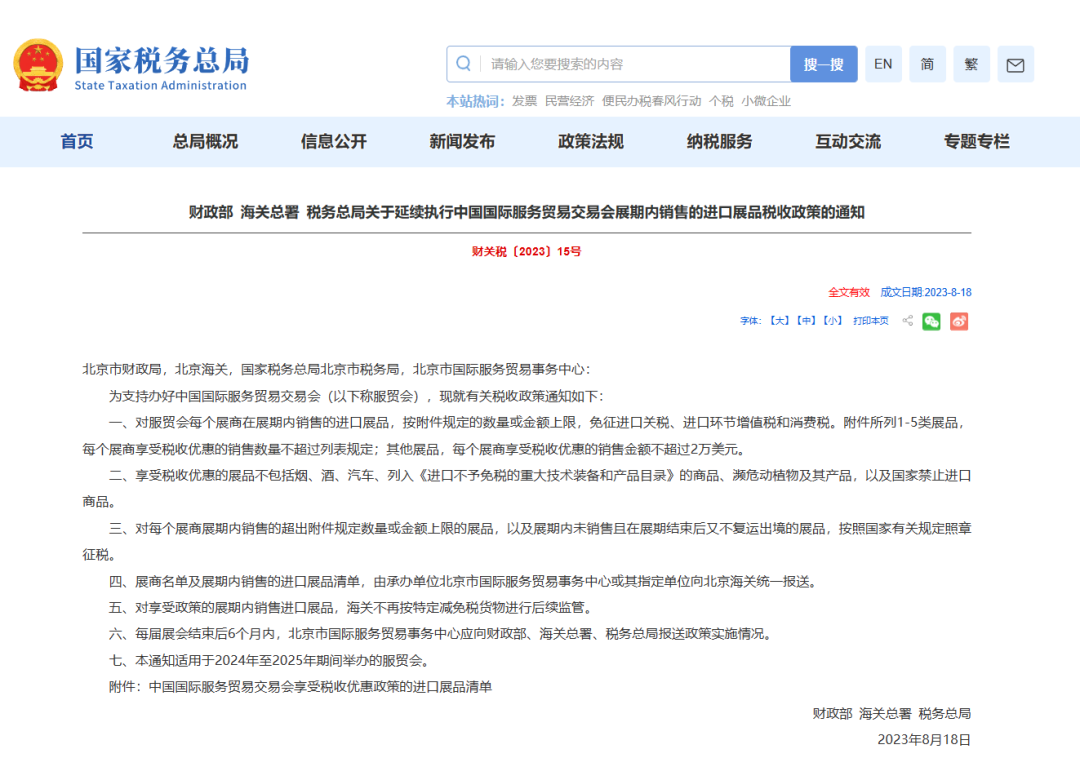Viewport: 1080px width, 758px height.
Task: Click the 全文有效 validity status label
Action: pyautogui.click(x=849, y=293)
